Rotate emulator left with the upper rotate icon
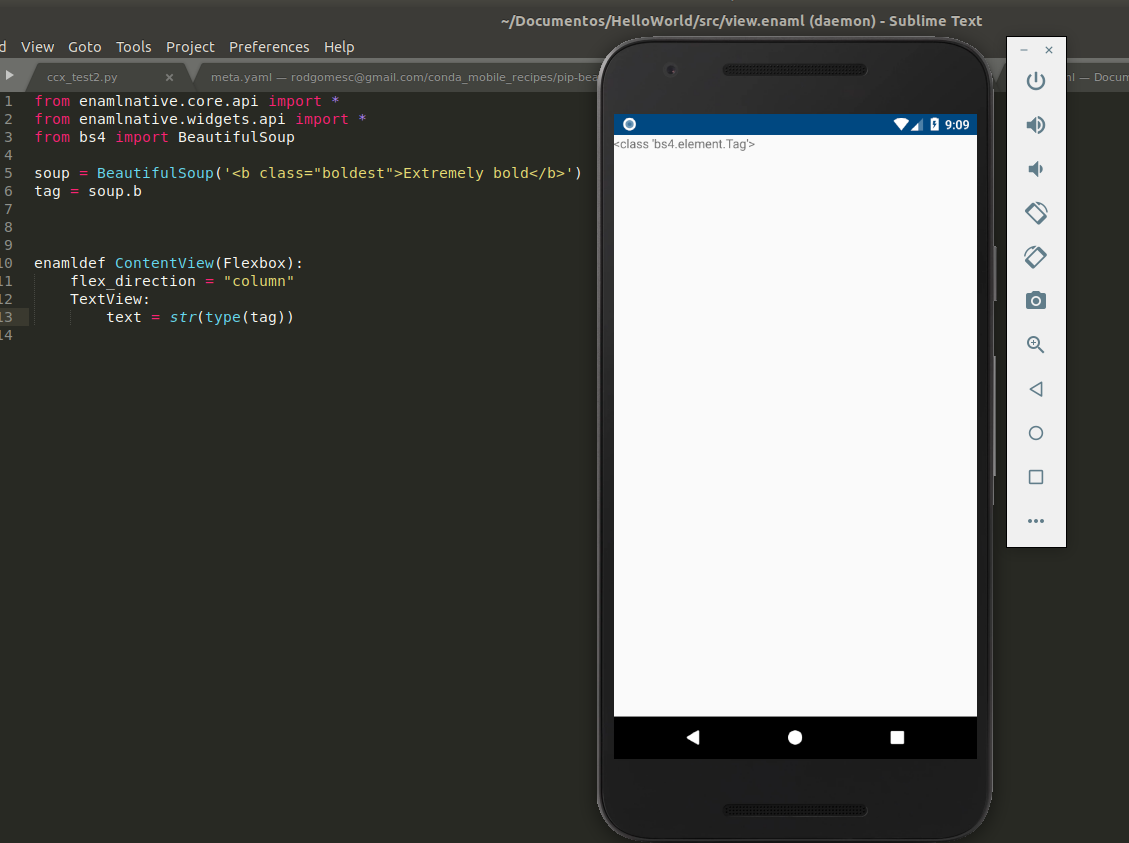1129x843 pixels. [1035, 213]
